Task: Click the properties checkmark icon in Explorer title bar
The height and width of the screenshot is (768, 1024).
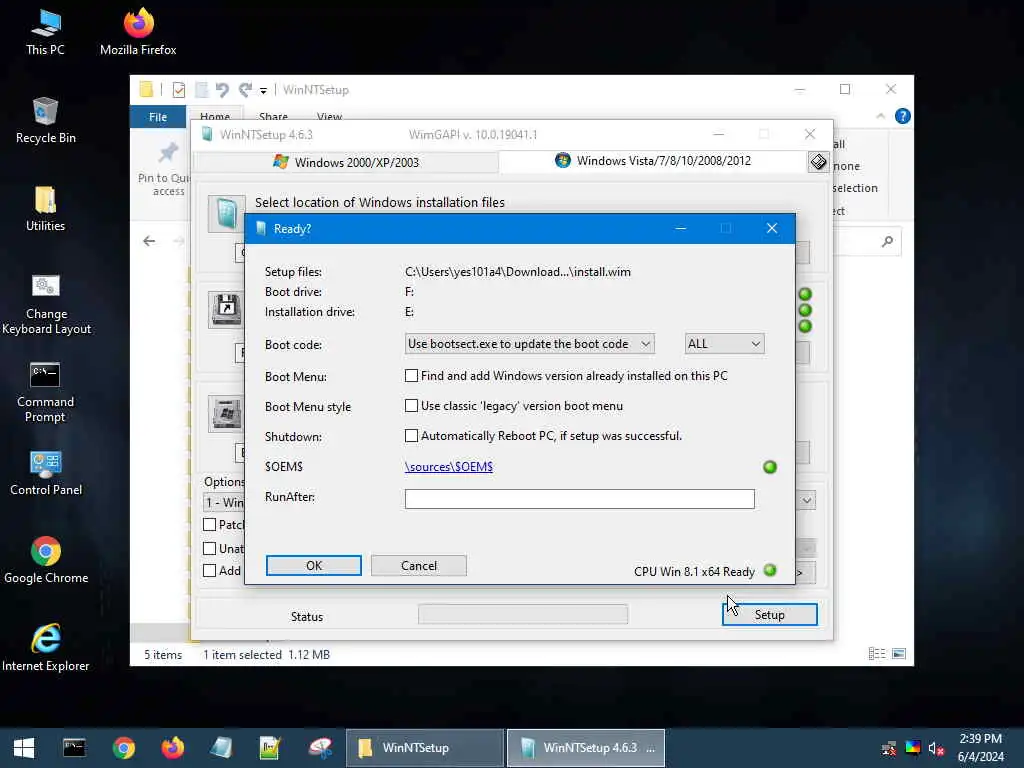Action: pos(179,89)
